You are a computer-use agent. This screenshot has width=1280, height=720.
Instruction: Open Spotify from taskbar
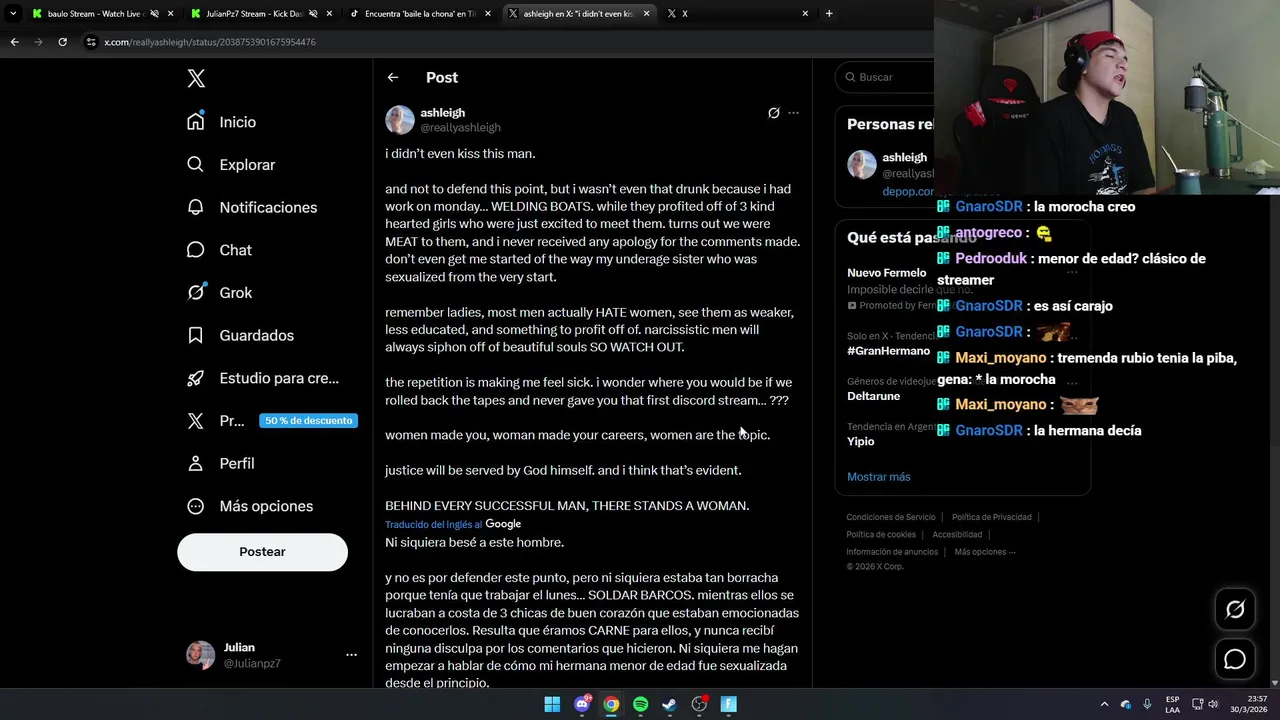(x=640, y=704)
